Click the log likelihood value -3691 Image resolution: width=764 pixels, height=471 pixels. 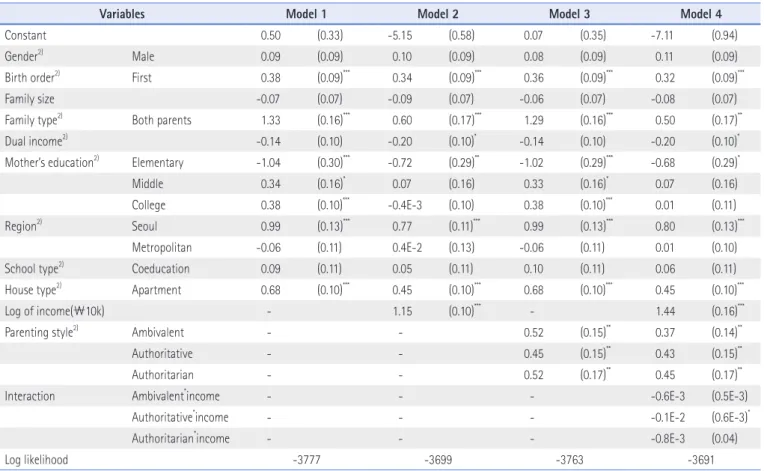point(701,459)
